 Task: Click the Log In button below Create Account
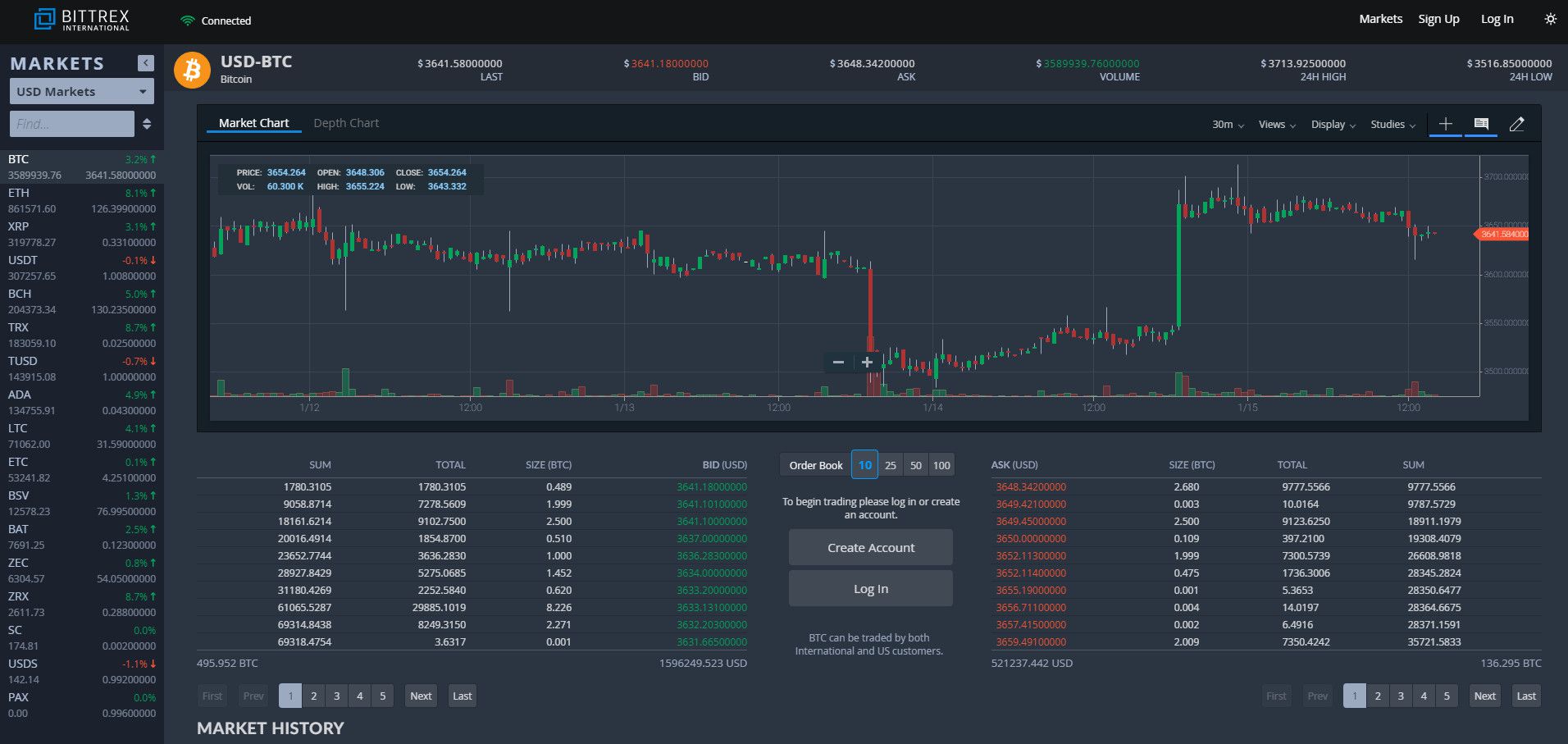pos(870,588)
